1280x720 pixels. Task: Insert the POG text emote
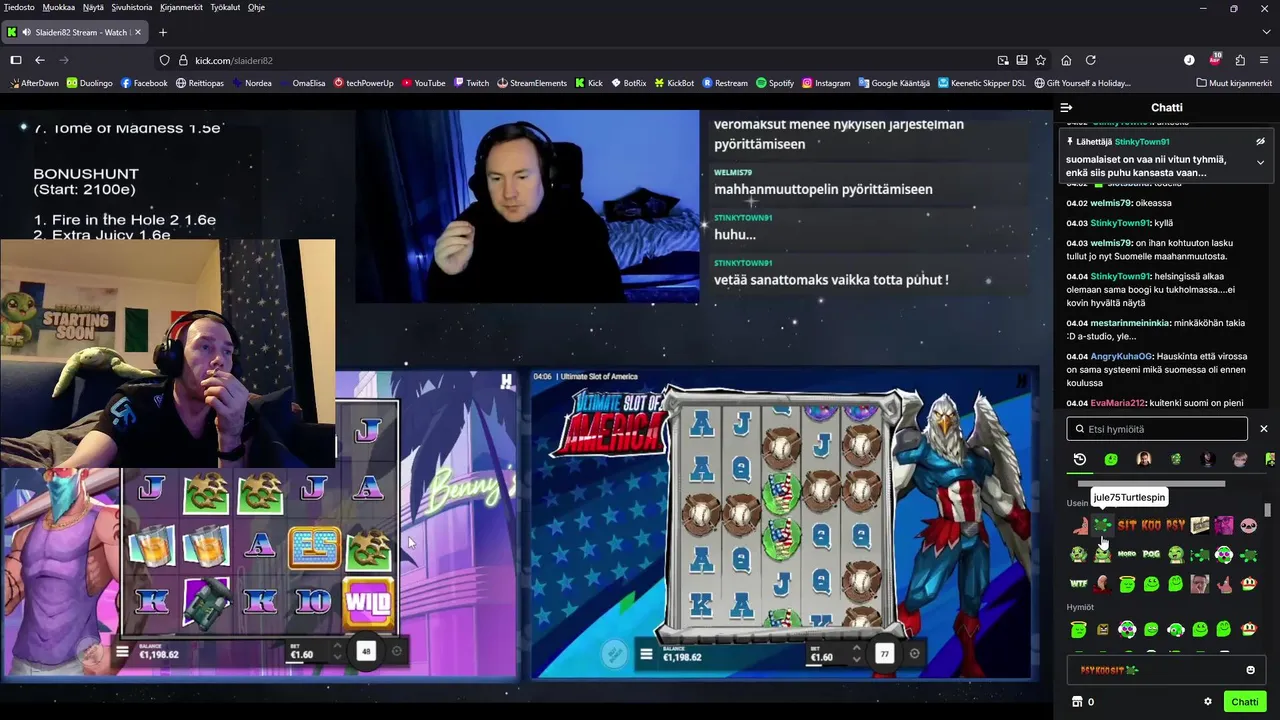pos(1151,554)
